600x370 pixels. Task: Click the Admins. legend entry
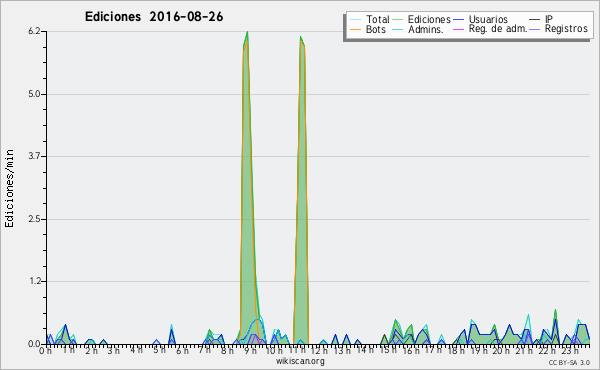[418, 29]
